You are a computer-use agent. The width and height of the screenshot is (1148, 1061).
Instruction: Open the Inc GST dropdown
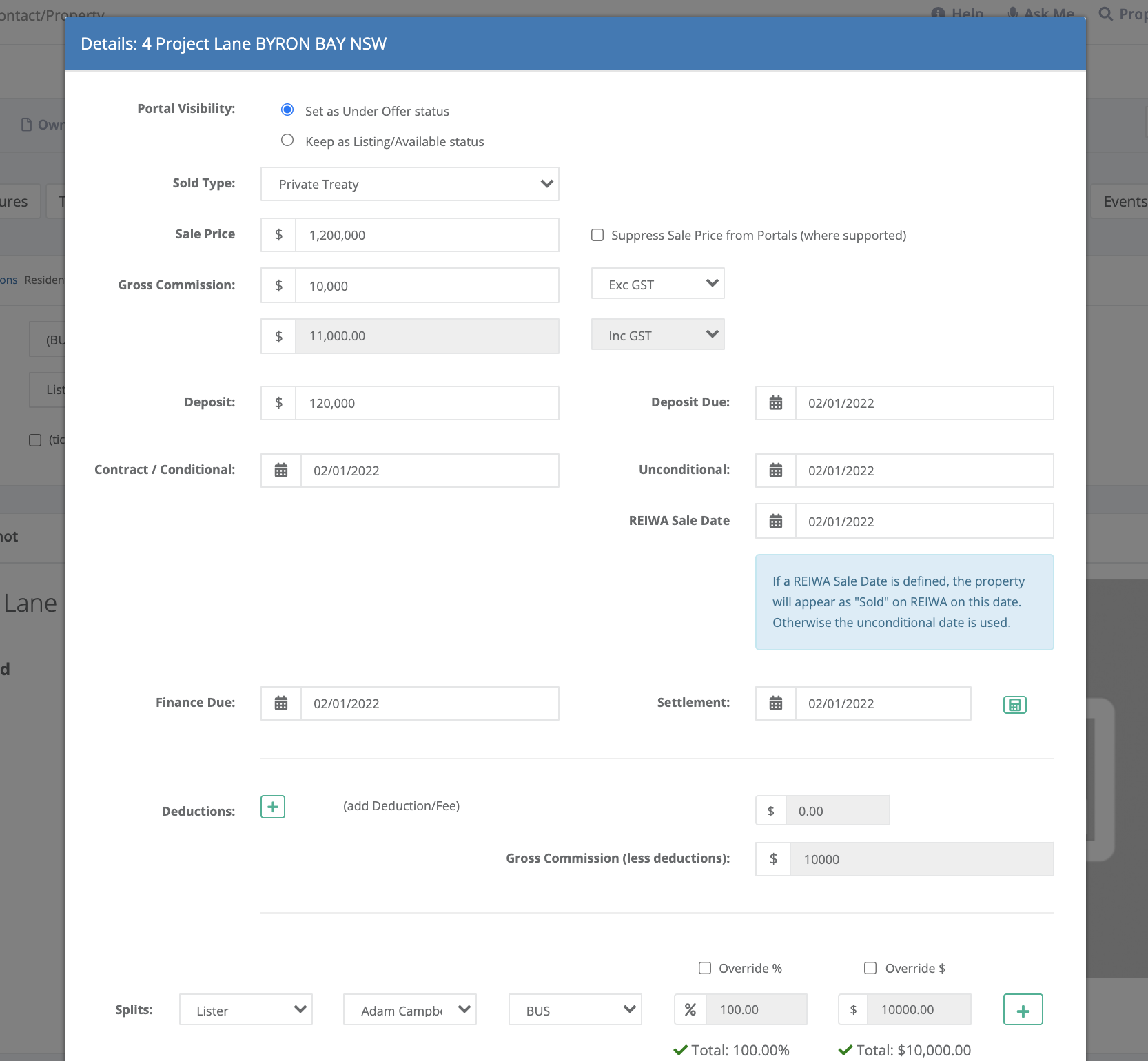point(658,334)
